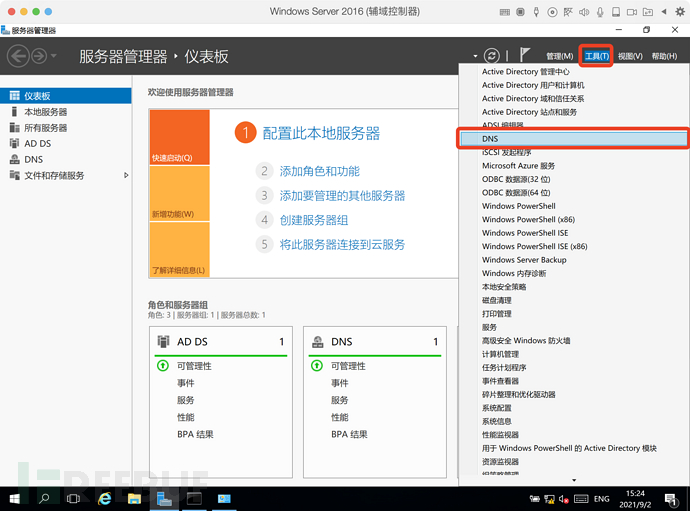Click 将此服务器连接到云服务 link
The width and height of the screenshot is (690, 511).
(x=342, y=245)
